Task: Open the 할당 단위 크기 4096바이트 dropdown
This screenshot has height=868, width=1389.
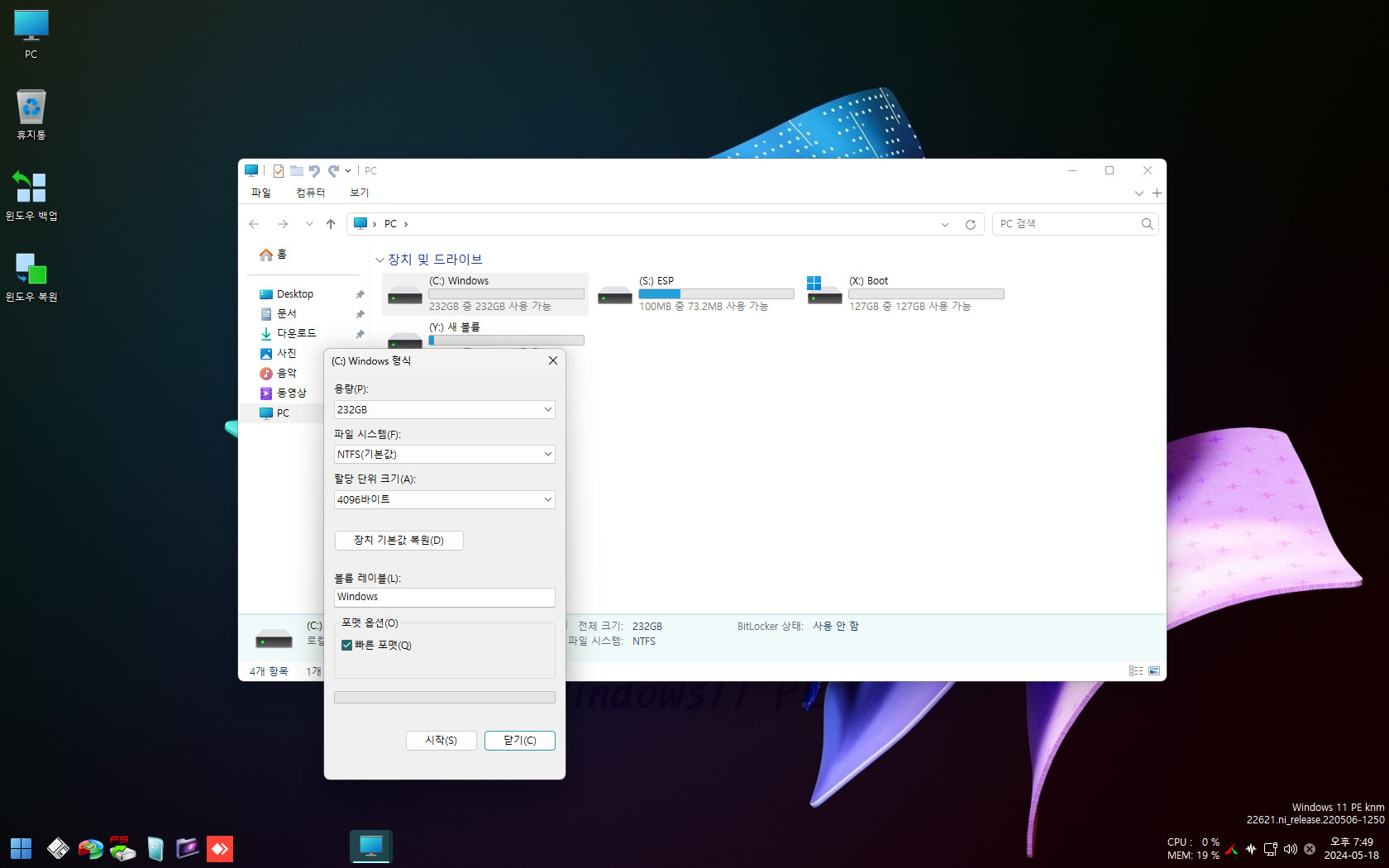Action: click(x=444, y=500)
